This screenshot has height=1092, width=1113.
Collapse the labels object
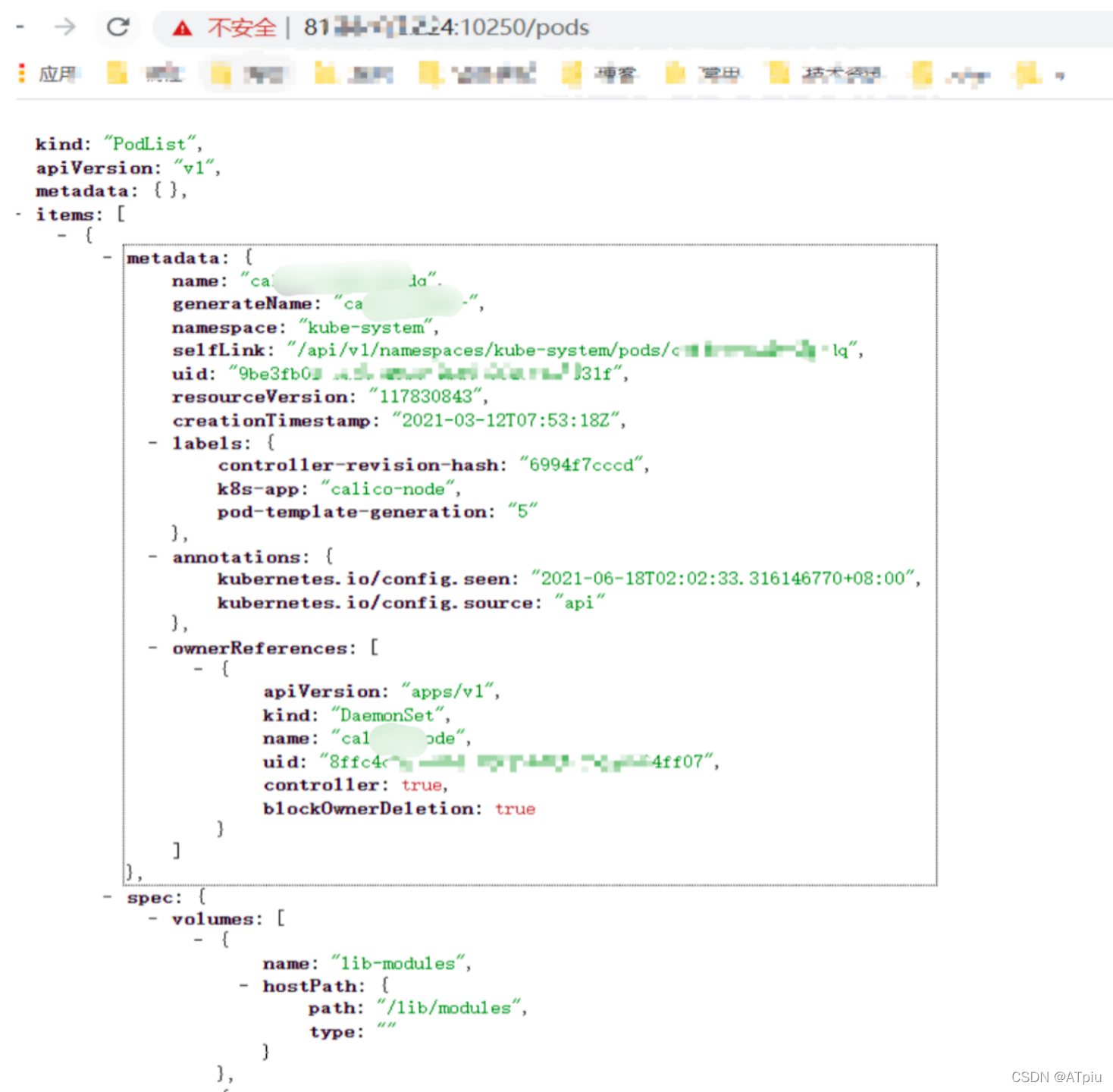tap(153, 442)
